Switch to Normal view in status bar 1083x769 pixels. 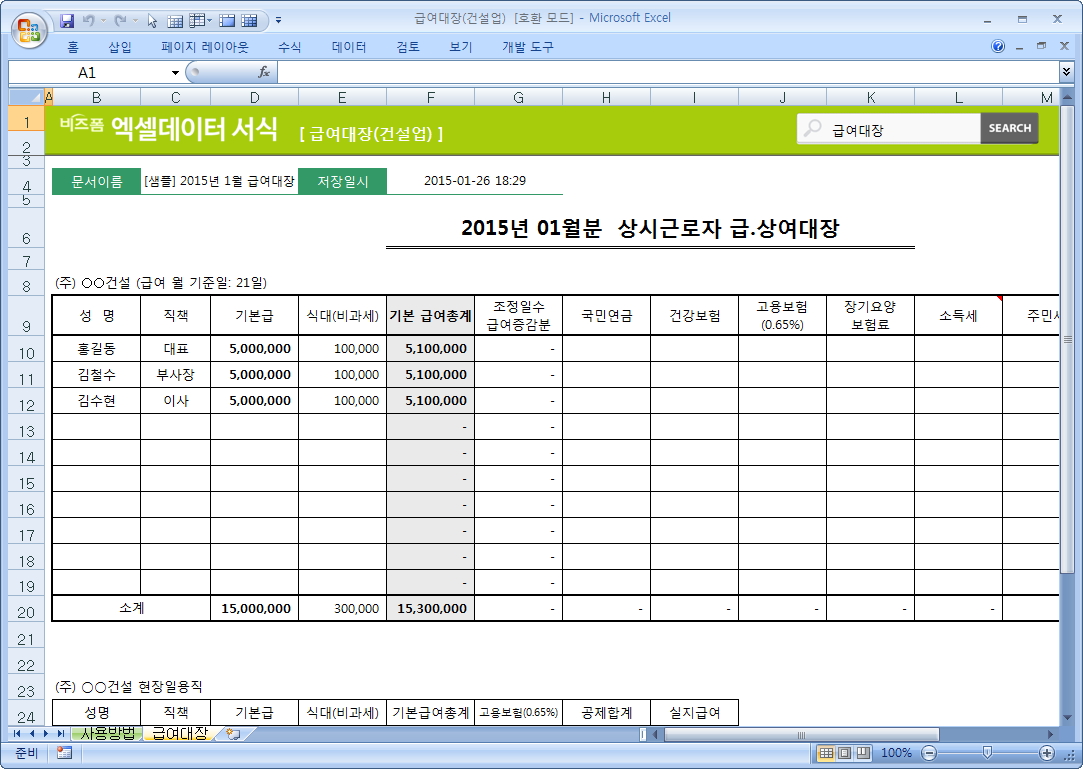click(x=826, y=753)
